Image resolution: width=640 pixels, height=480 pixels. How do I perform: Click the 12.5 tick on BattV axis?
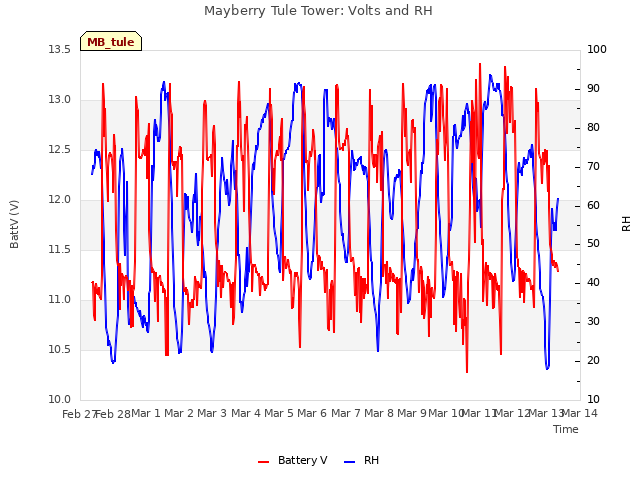pos(60,149)
